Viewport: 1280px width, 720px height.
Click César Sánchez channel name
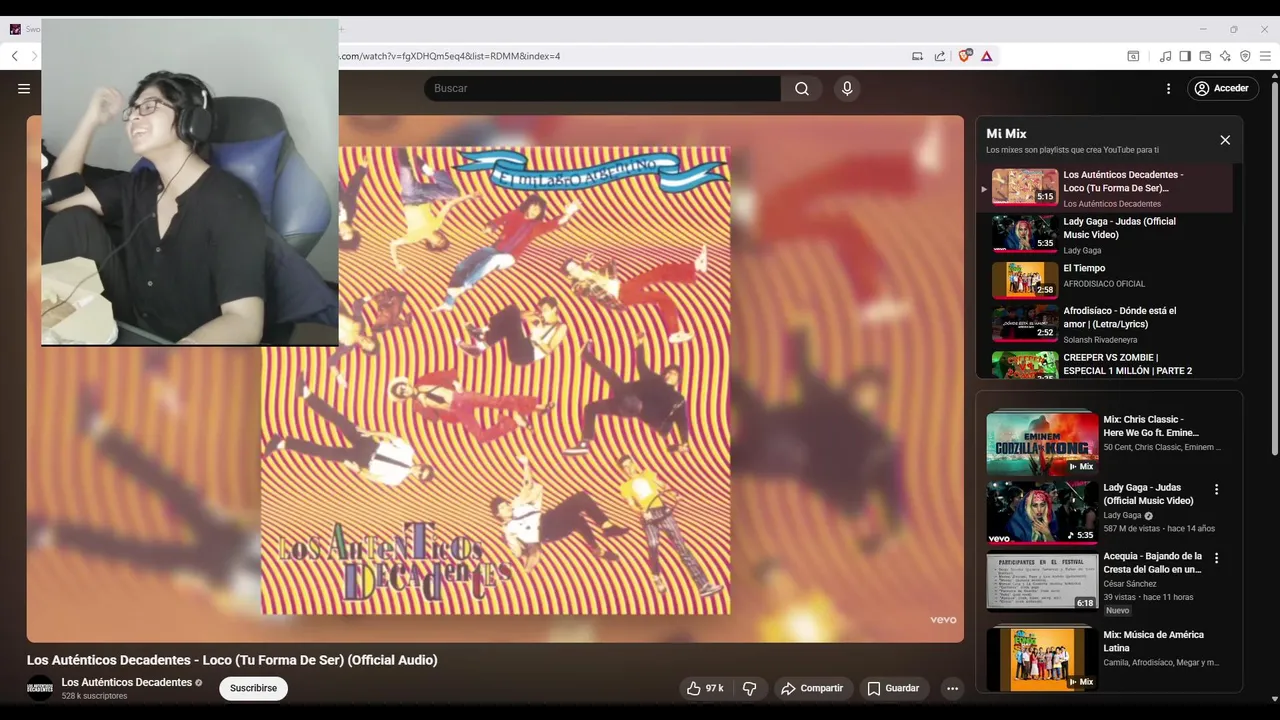1130,584
